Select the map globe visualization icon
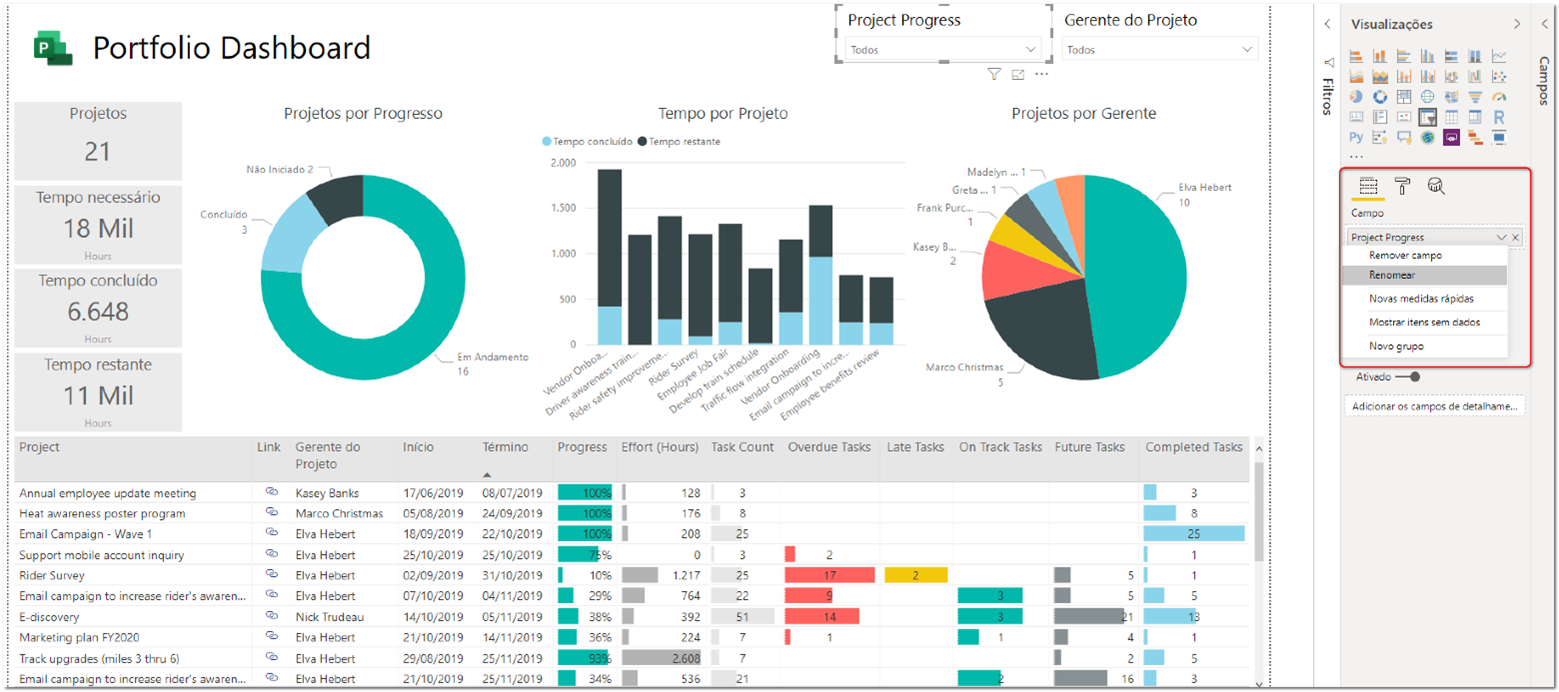This screenshot has width=1559, height=692. (x=1428, y=96)
